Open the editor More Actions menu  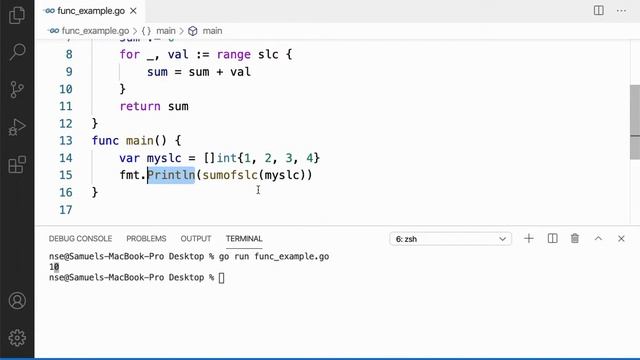(x=621, y=11)
